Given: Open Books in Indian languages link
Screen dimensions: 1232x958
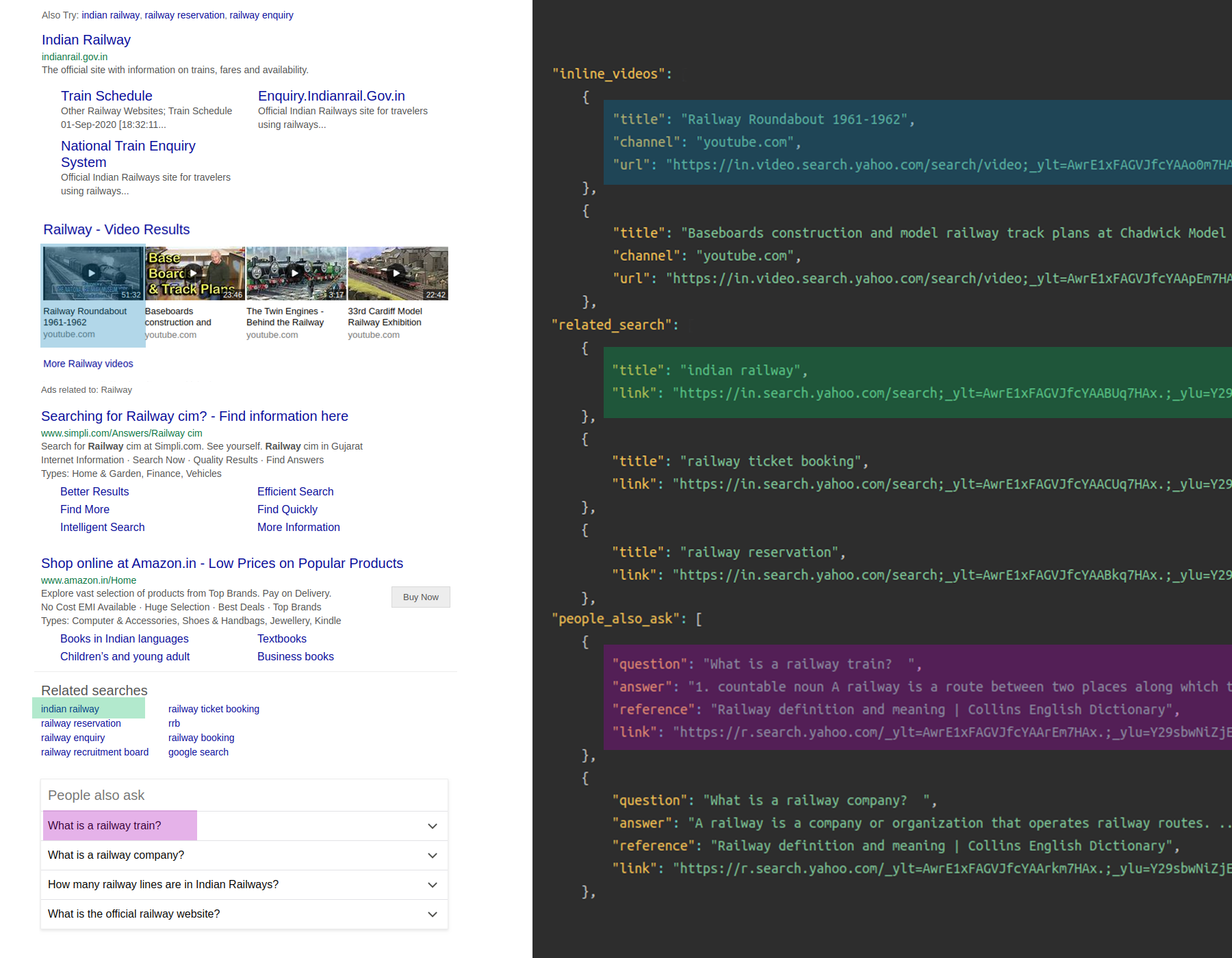Looking at the screenshot, I should pos(125,638).
